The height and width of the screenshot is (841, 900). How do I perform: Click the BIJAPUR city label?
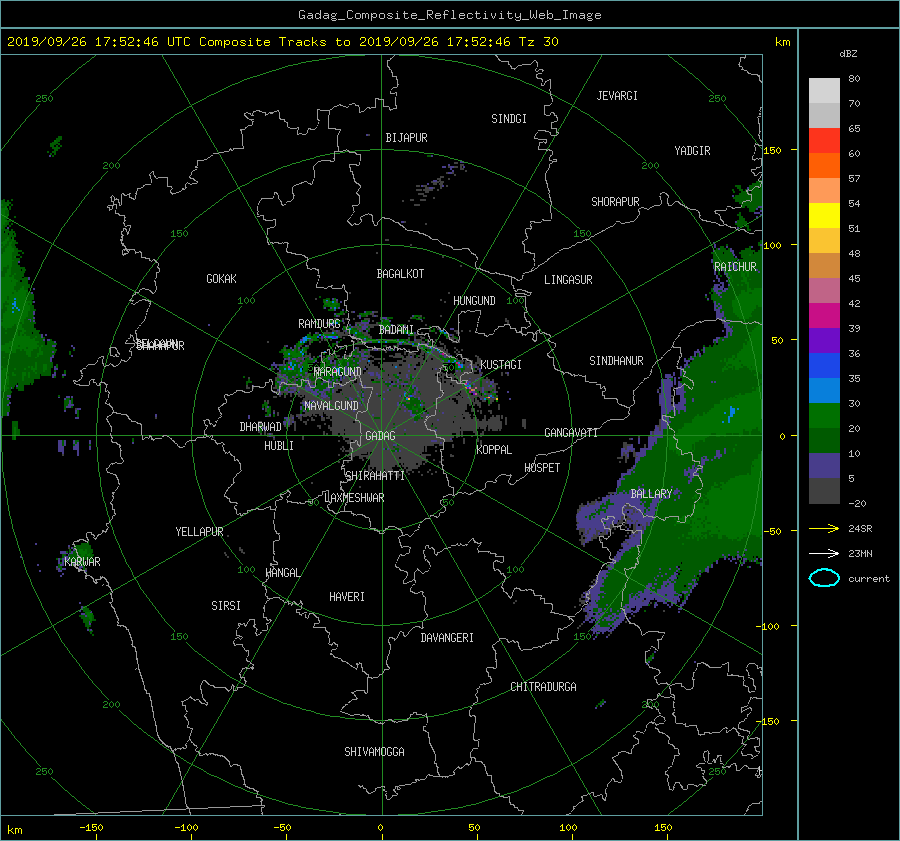[406, 138]
